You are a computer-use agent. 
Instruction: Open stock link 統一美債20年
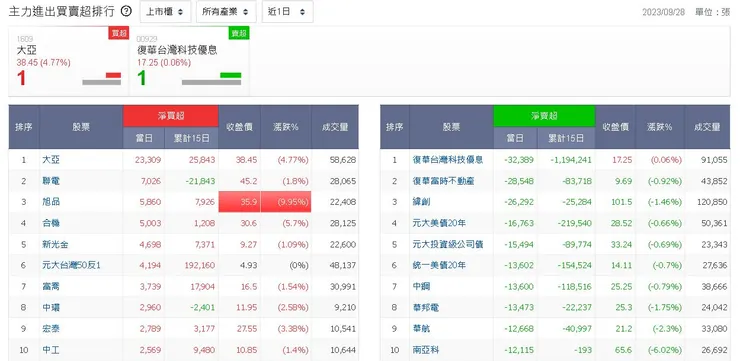coord(439,266)
